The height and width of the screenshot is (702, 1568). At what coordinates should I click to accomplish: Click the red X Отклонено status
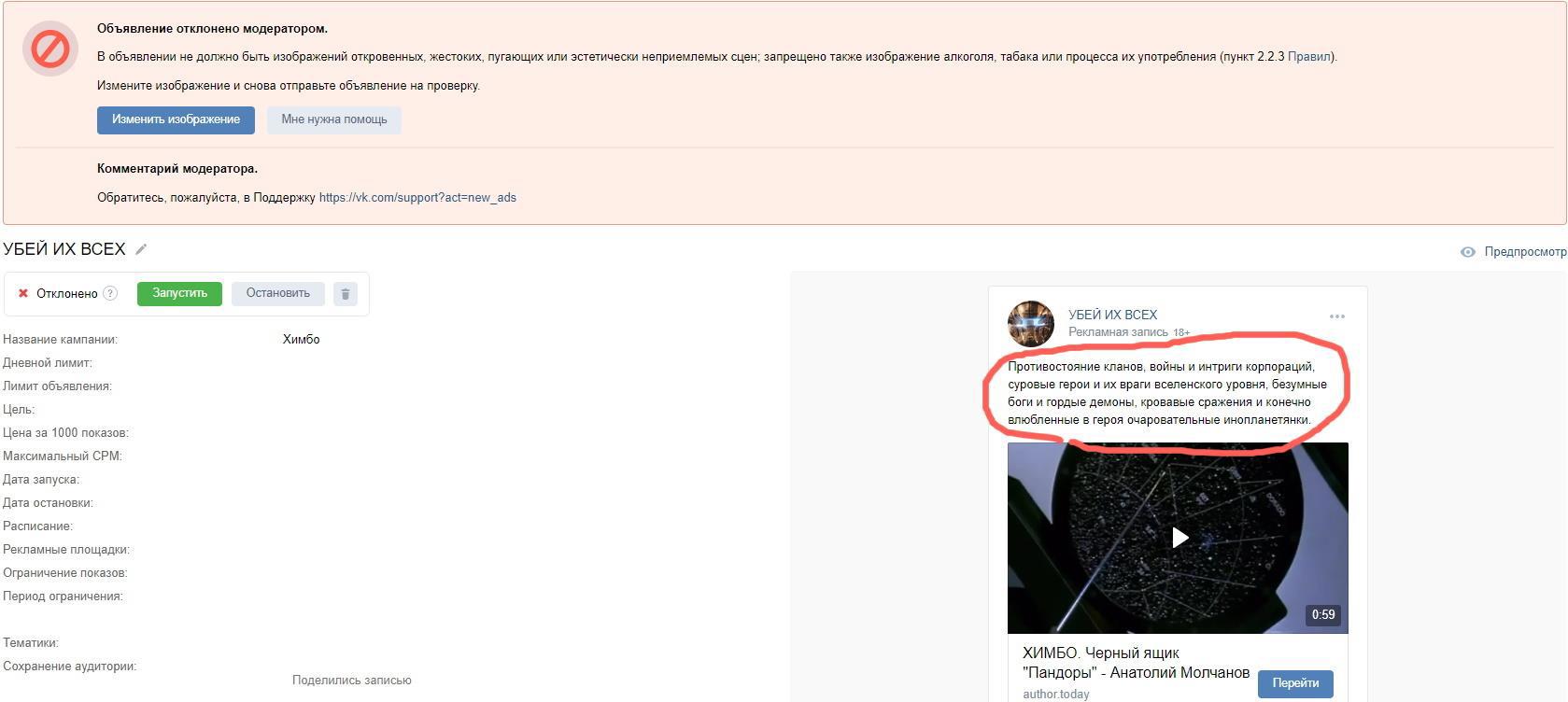(58, 293)
